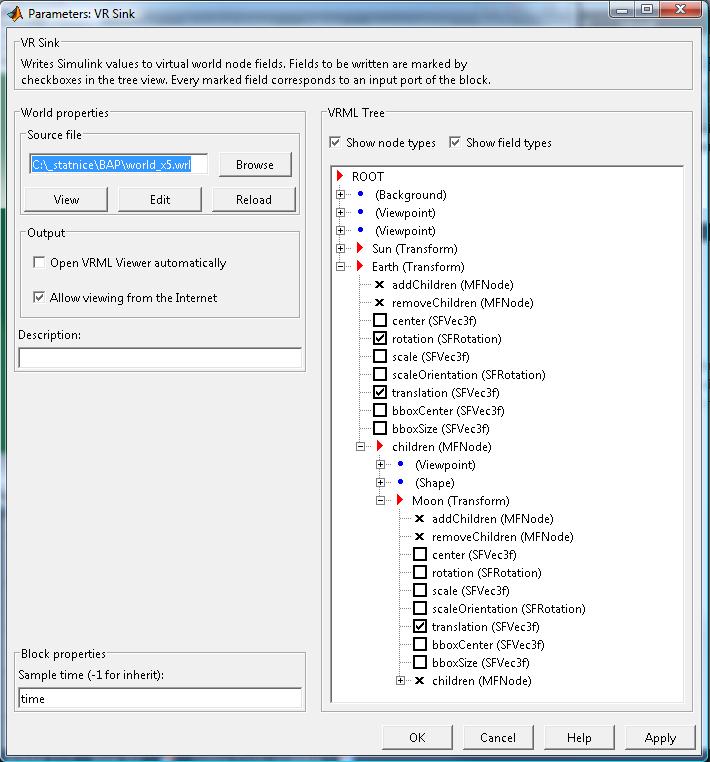
Task: Click the View button
Action: click(x=66, y=200)
